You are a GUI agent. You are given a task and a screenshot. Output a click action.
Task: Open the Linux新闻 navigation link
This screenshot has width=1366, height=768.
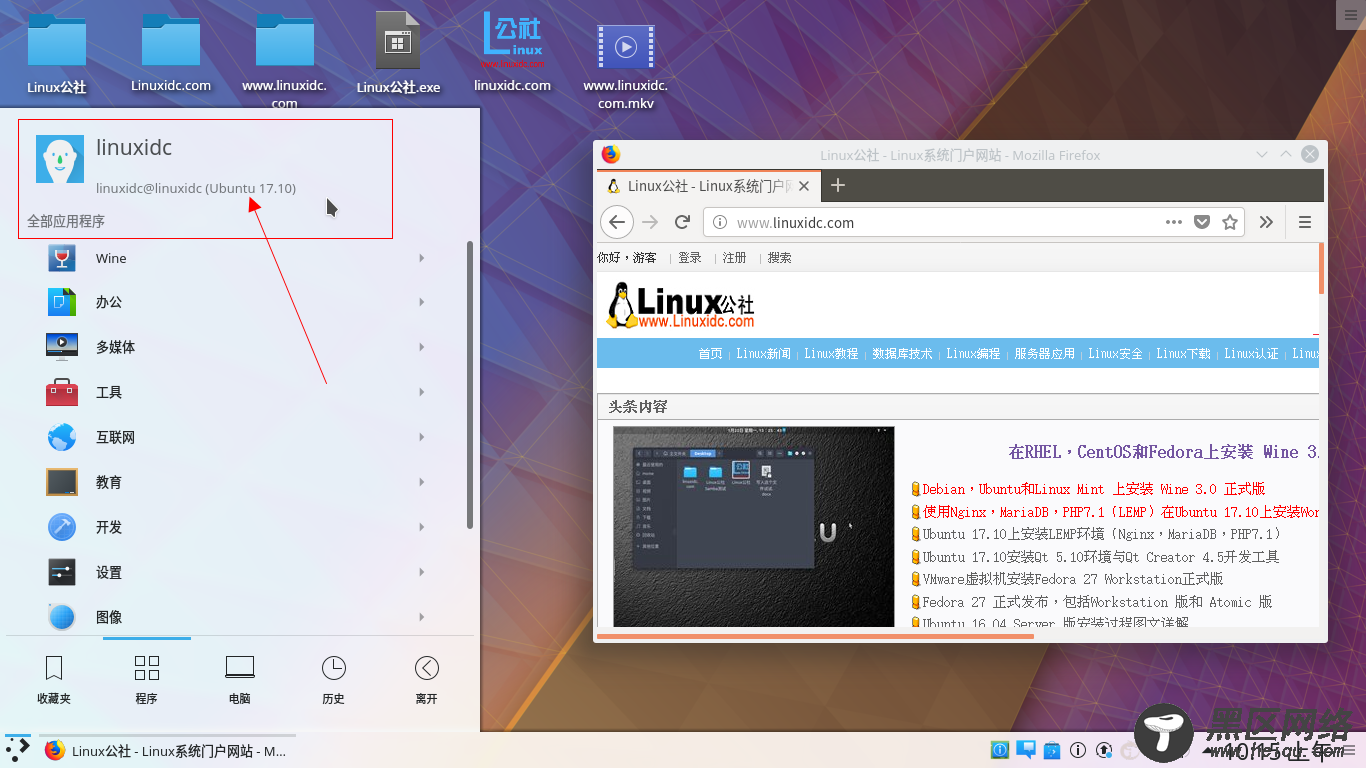[763, 353]
